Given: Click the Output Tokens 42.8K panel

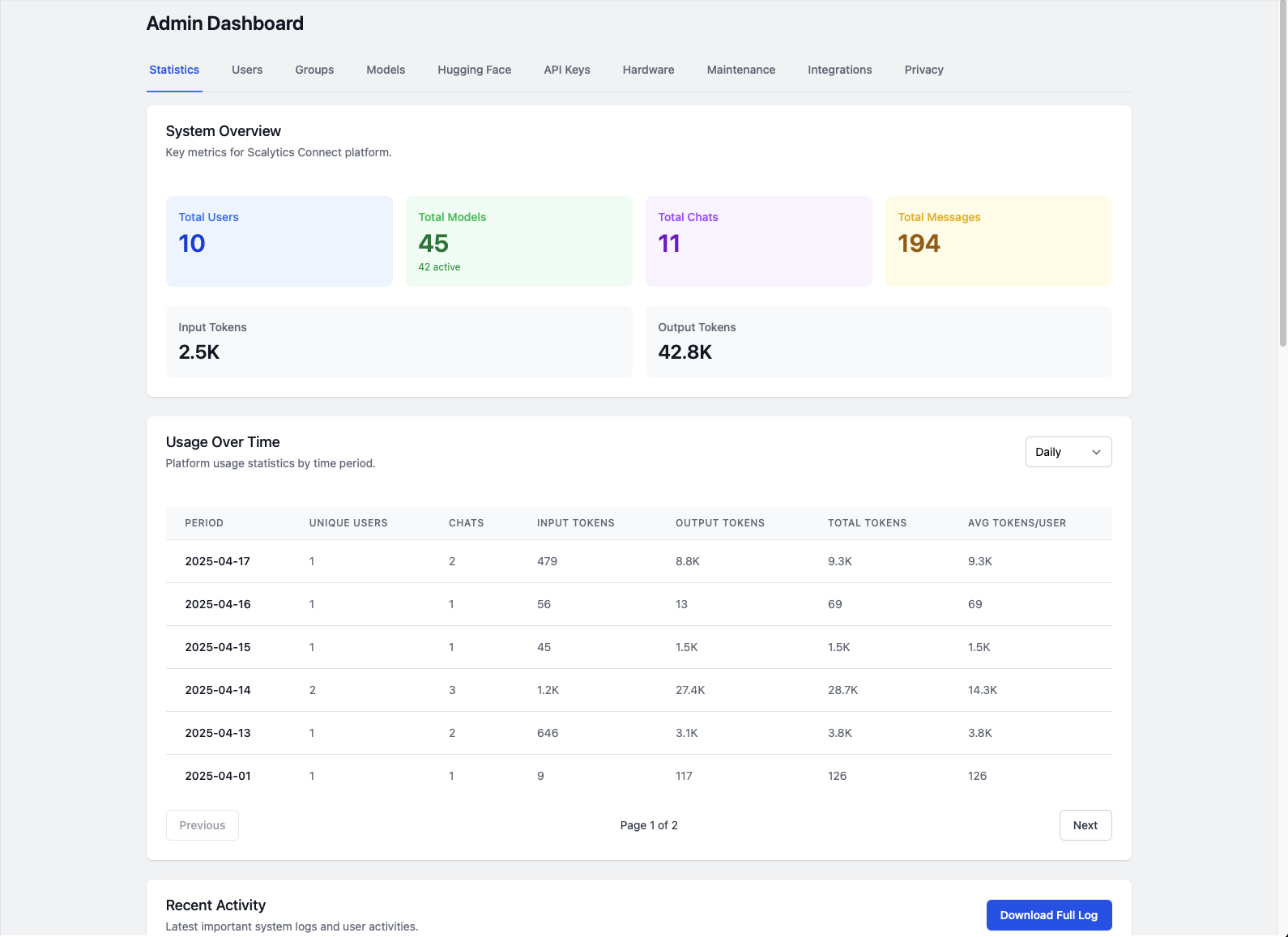Looking at the screenshot, I should (x=879, y=342).
